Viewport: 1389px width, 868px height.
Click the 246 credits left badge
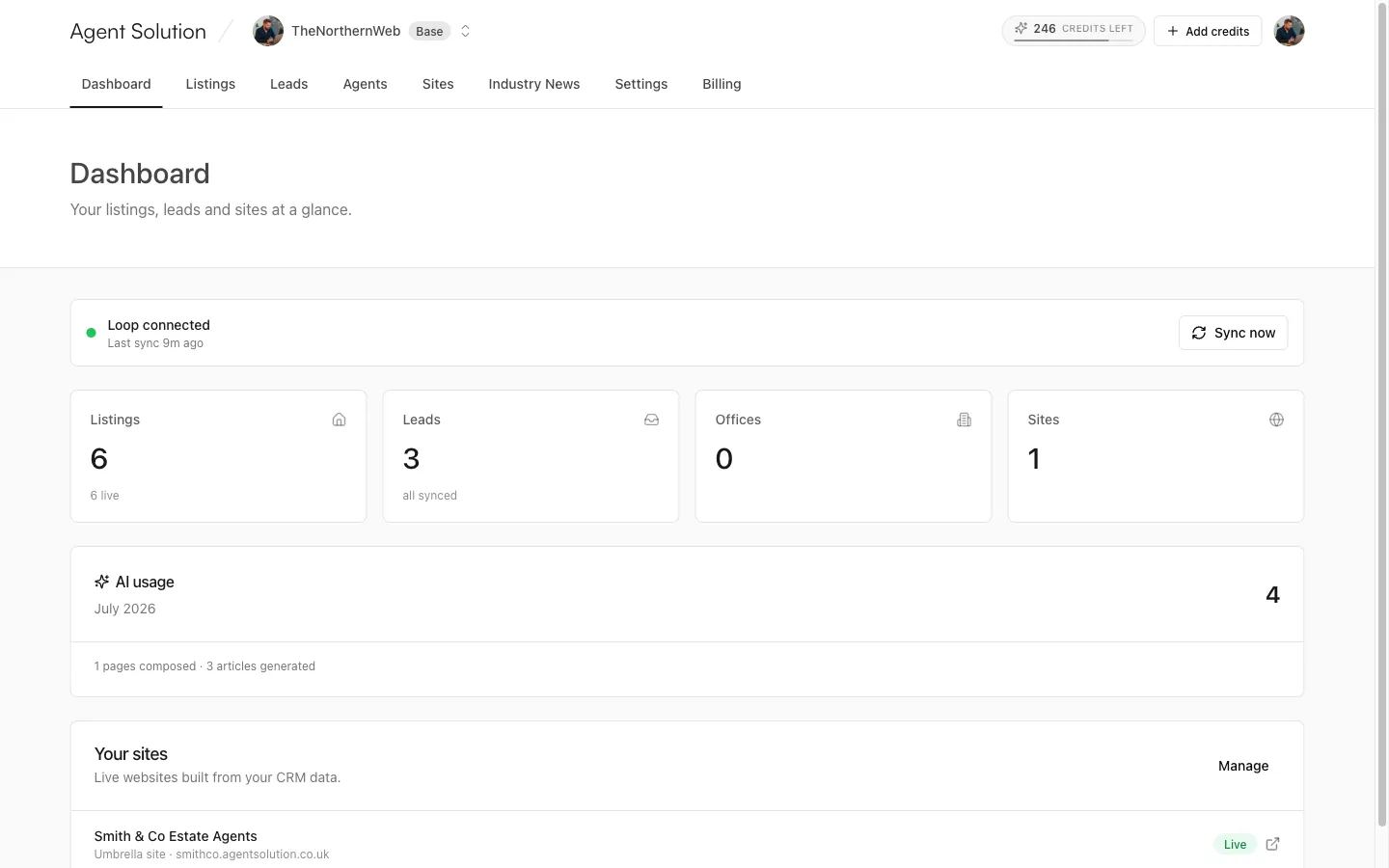click(1074, 31)
